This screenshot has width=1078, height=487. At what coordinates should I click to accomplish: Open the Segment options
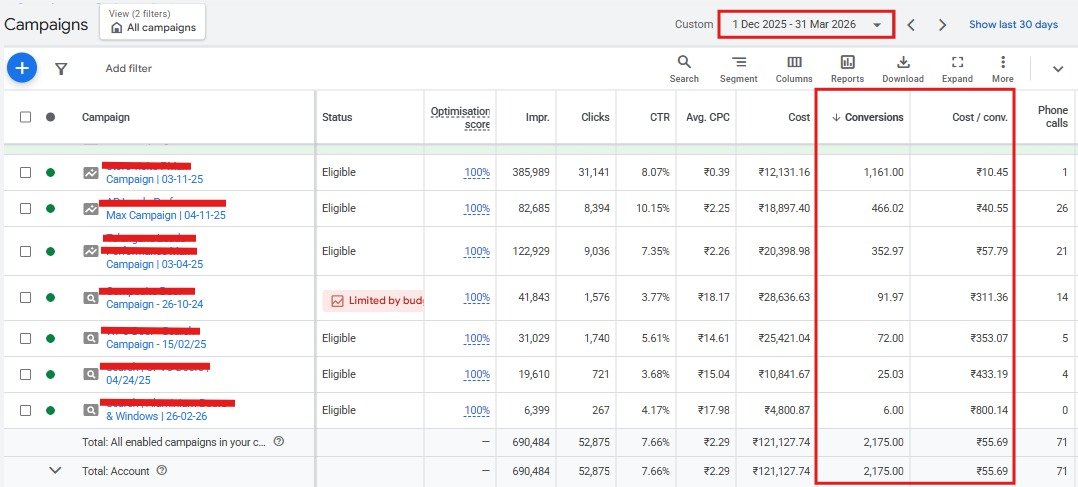(738, 68)
